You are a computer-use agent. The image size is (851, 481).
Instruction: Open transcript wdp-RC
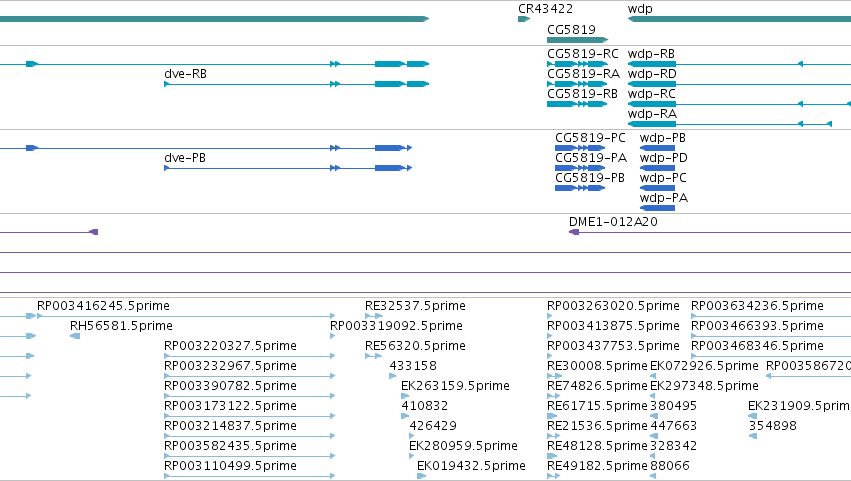pos(651,94)
